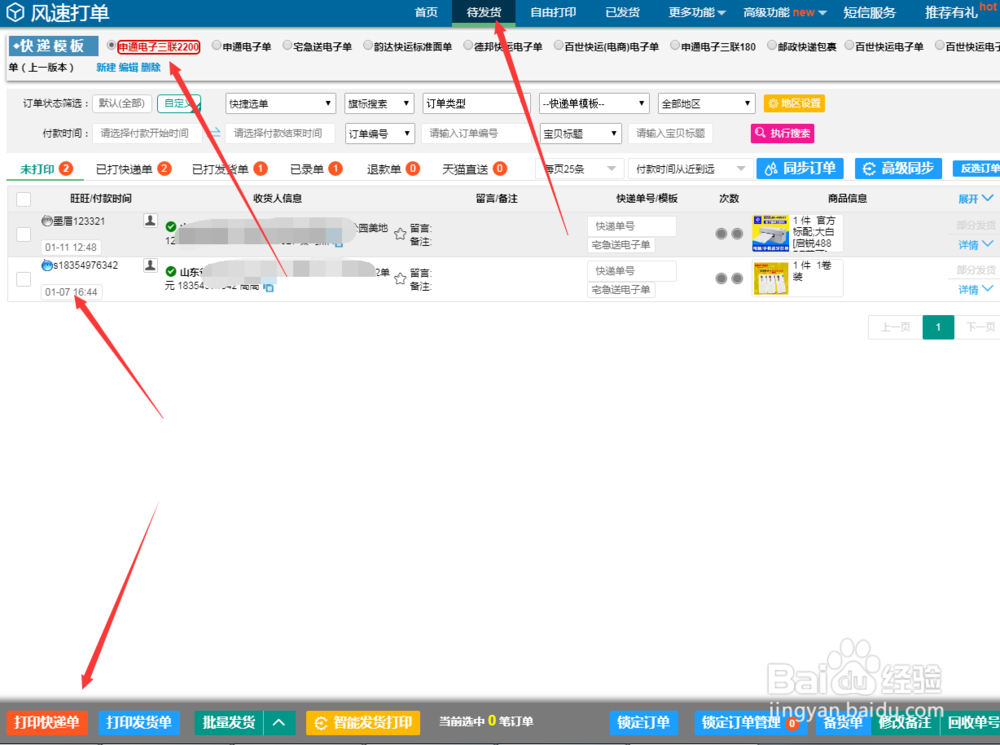1000x745 pixels.
Task: Click the 同步订单 button
Action: 800,168
